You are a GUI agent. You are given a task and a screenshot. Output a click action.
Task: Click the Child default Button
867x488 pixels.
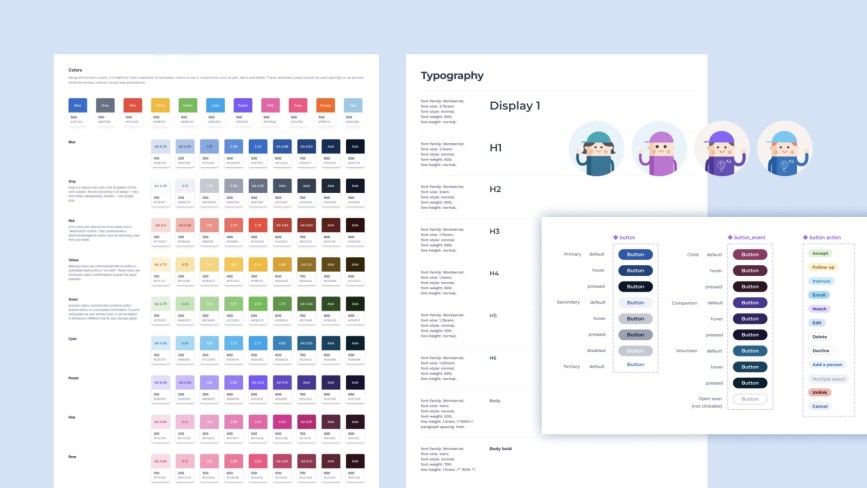click(x=750, y=254)
